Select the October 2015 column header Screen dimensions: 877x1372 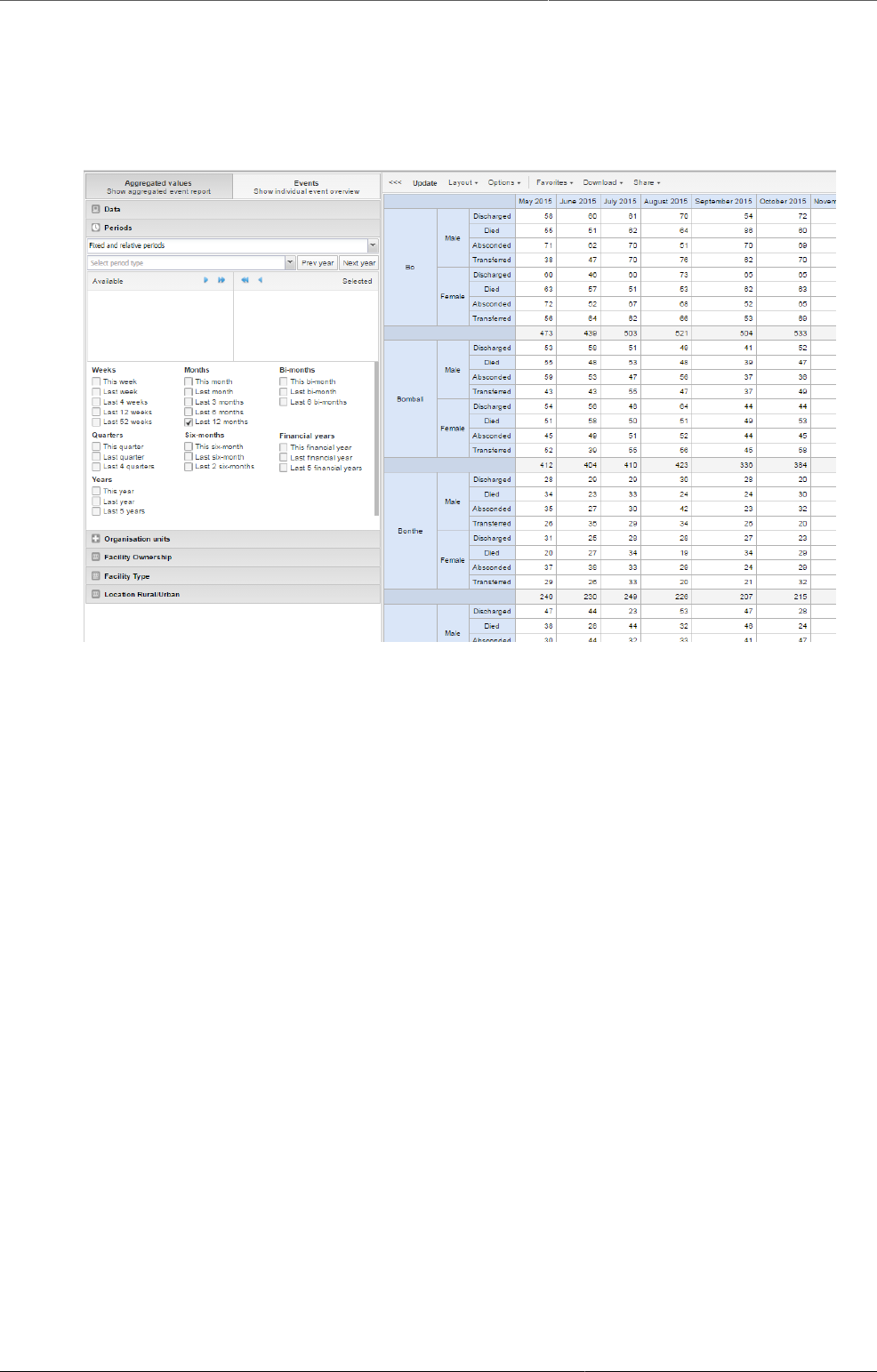click(784, 201)
